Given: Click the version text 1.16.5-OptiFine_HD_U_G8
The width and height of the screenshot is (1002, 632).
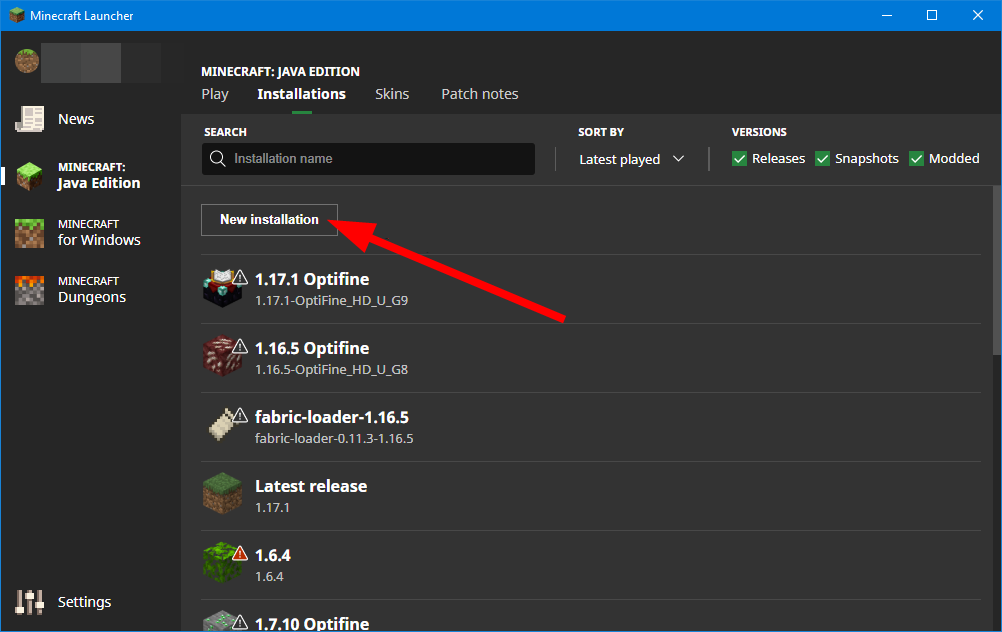Looking at the screenshot, I should pyautogui.click(x=331, y=369).
